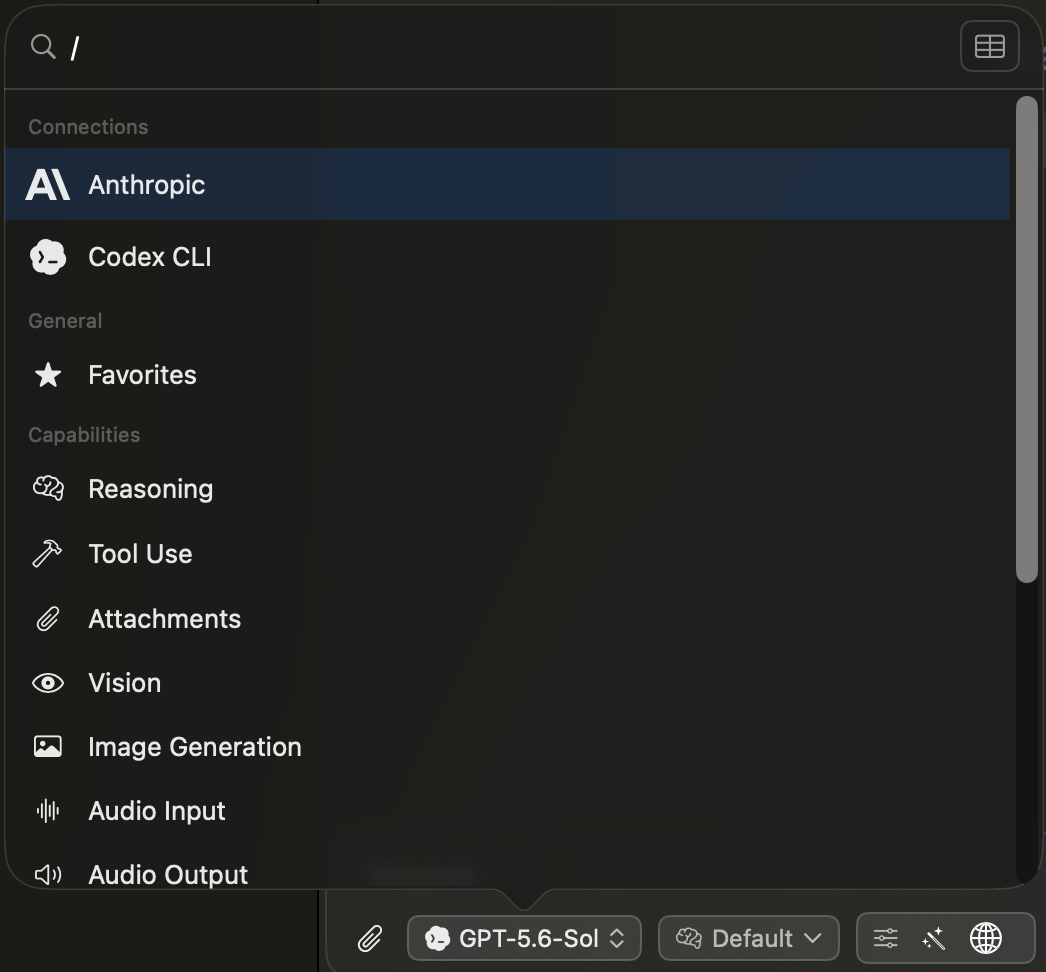Filter by Audio Input capability
This screenshot has height=972, width=1046.
click(x=507, y=811)
